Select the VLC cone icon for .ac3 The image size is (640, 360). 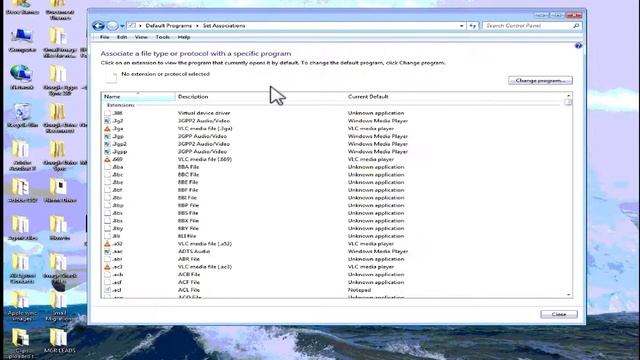[x=107, y=267]
